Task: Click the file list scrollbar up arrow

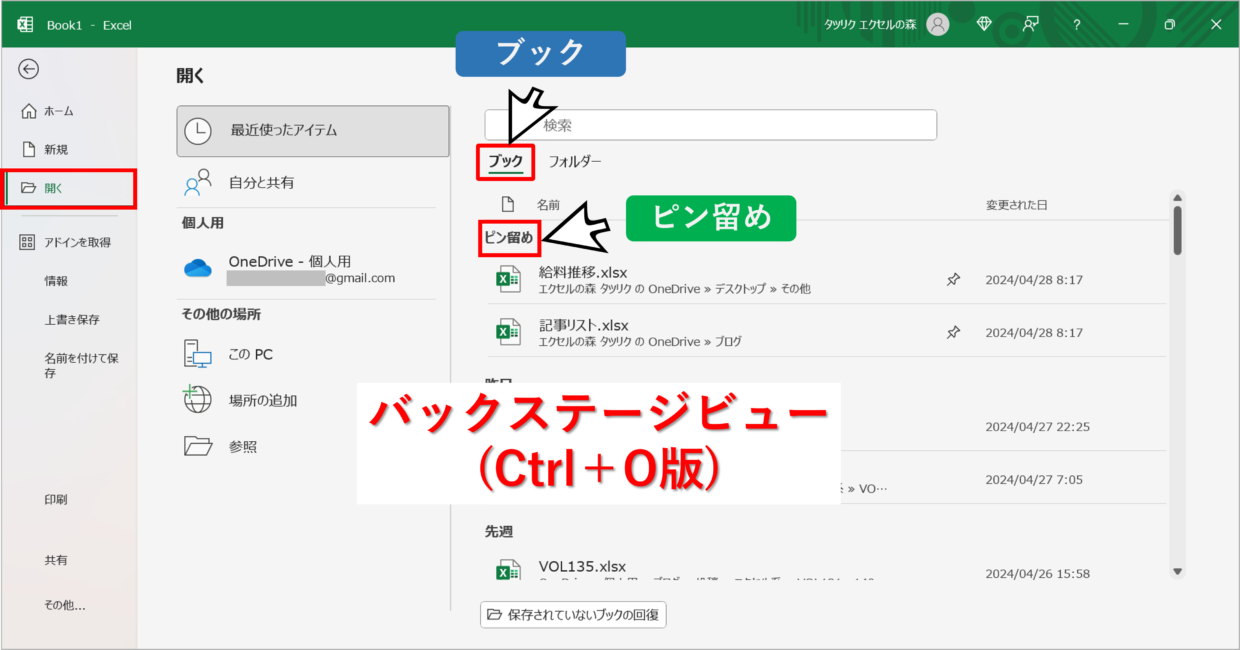Action: [x=1178, y=198]
